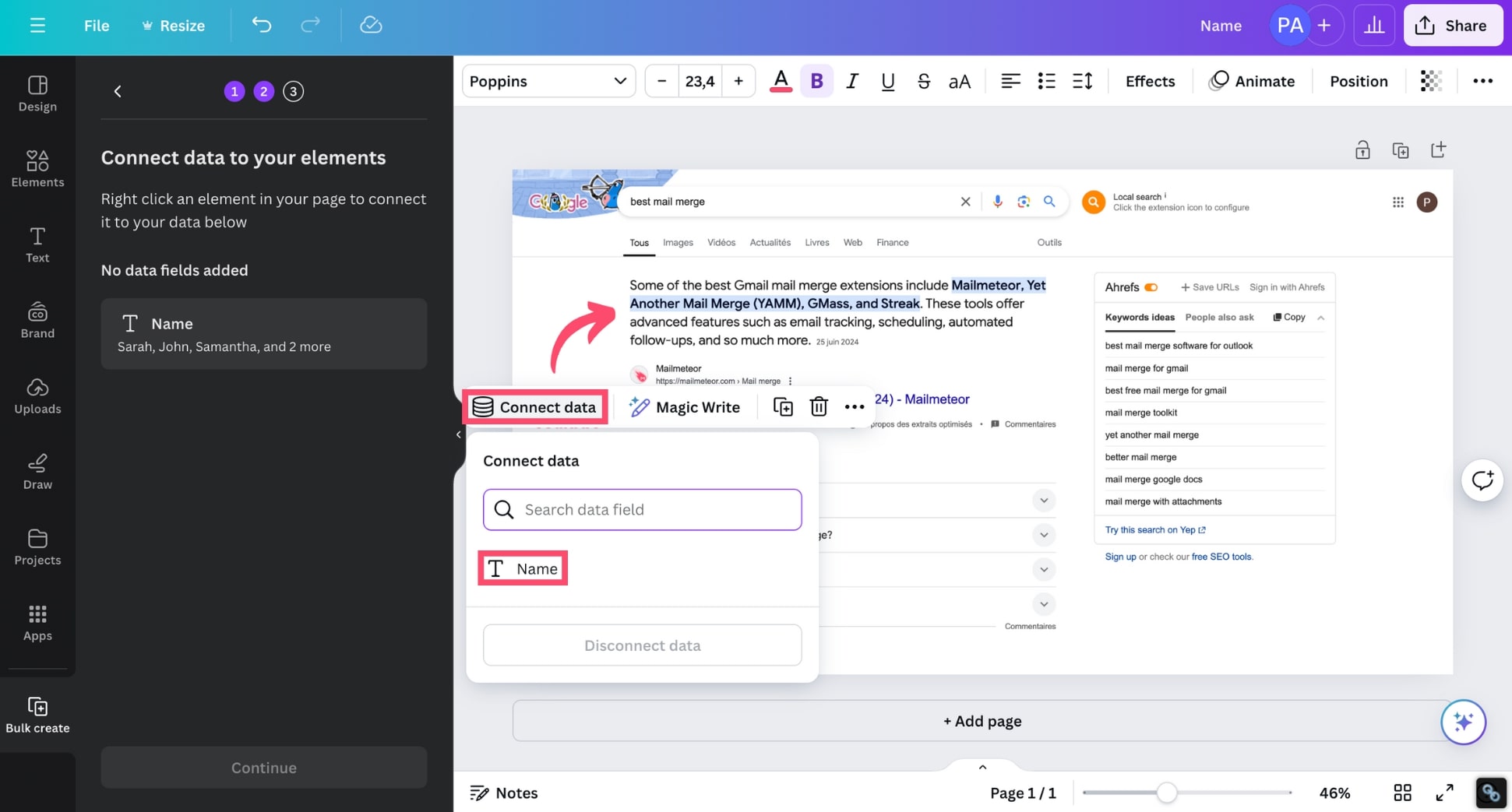1512x812 pixels.
Task: Duplicate element in floating toolbar
Action: point(783,406)
